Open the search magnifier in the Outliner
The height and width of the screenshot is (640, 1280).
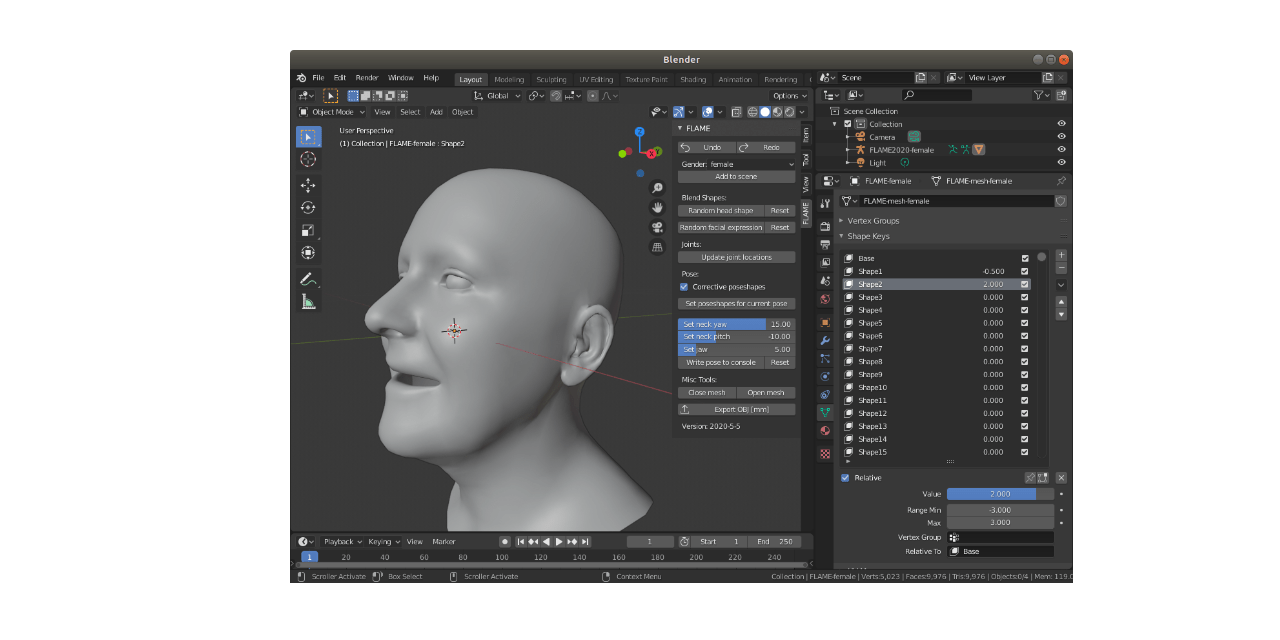pos(908,96)
